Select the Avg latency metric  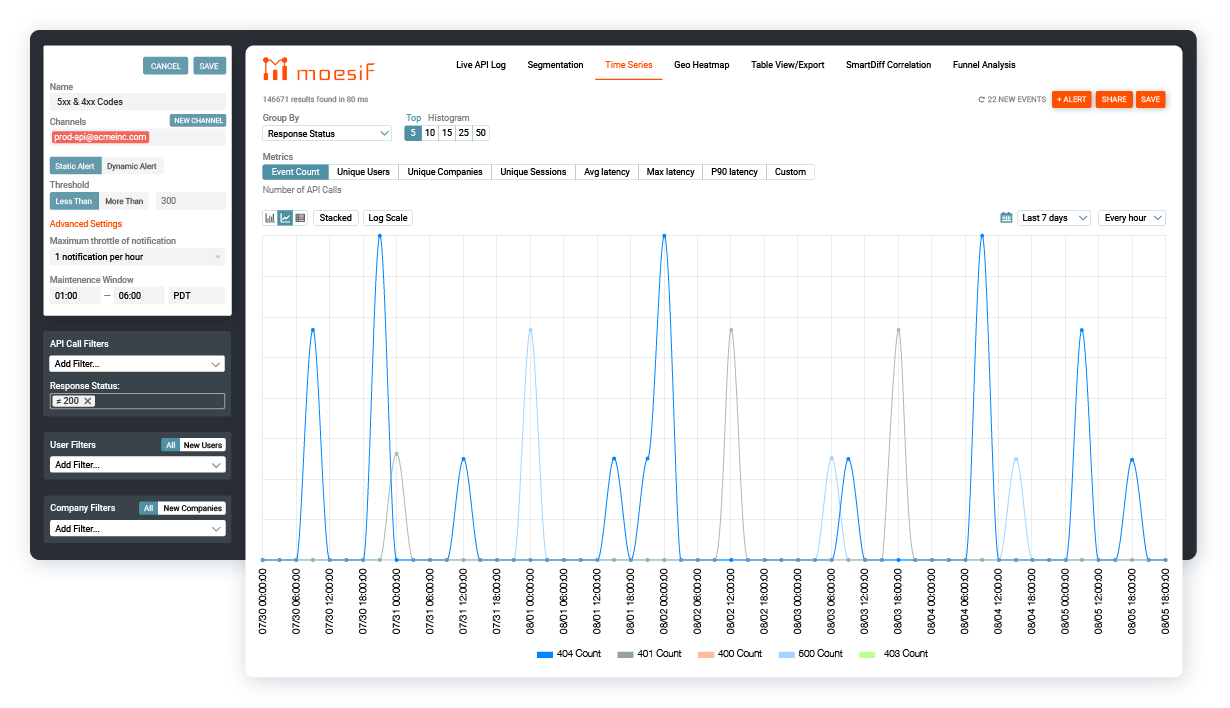pyautogui.click(x=607, y=172)
